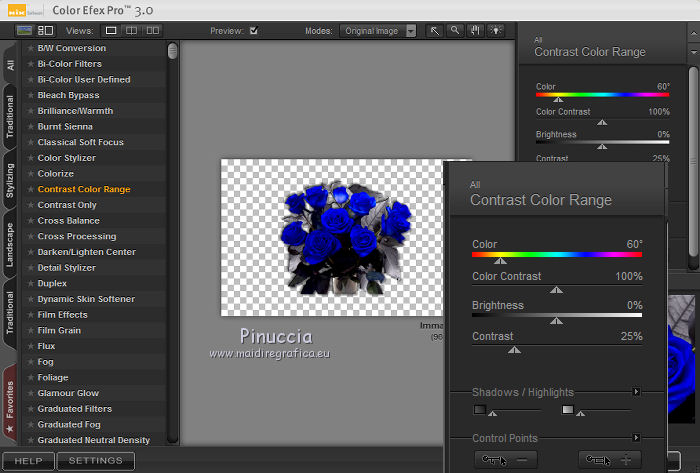Viewport: 700px width, 473px height.
Task: Select the Detail Stylizer filter
Action: pos(67,268)
